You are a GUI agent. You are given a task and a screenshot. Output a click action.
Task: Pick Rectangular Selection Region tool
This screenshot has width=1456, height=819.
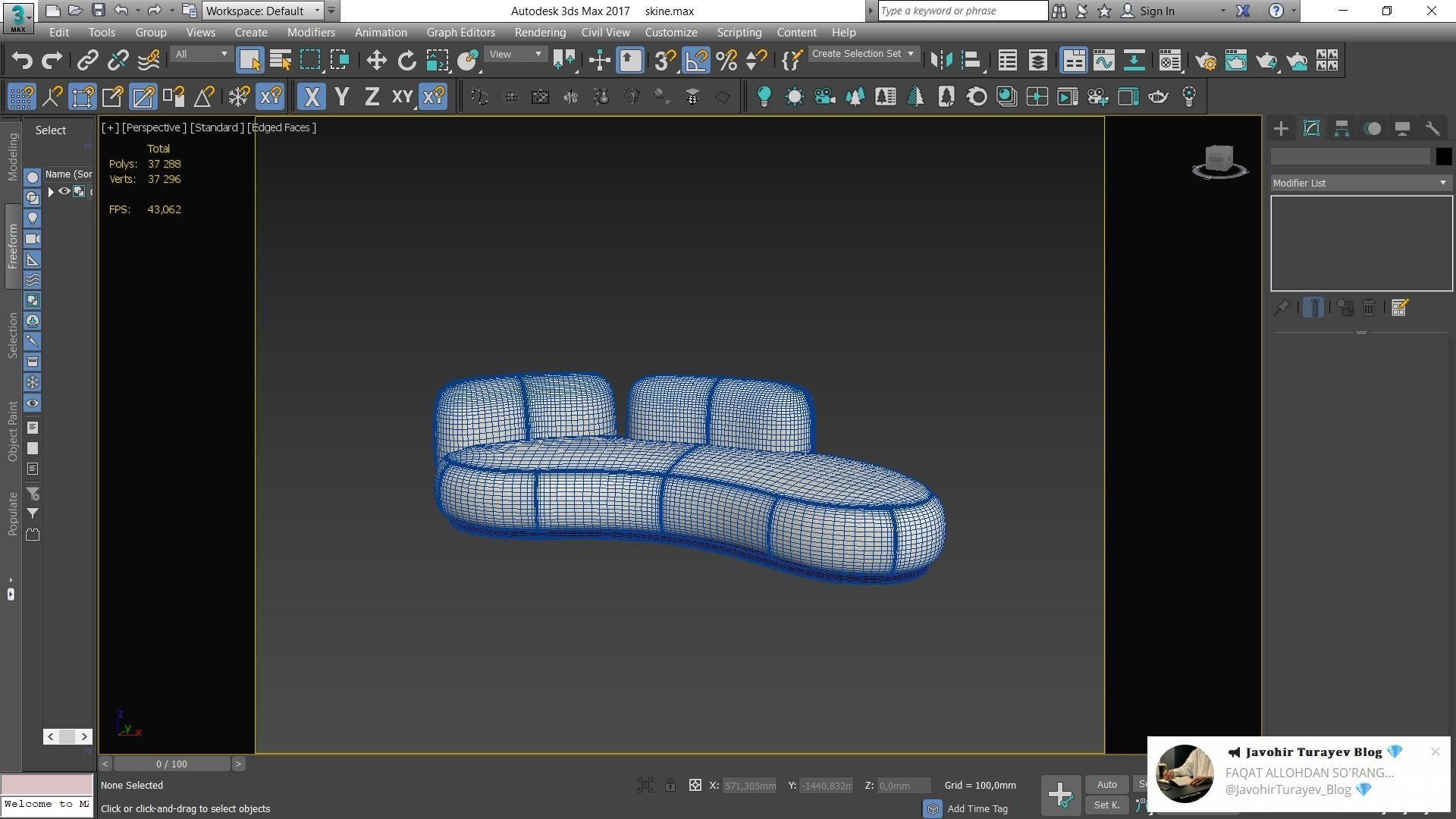tap(310, 60)
